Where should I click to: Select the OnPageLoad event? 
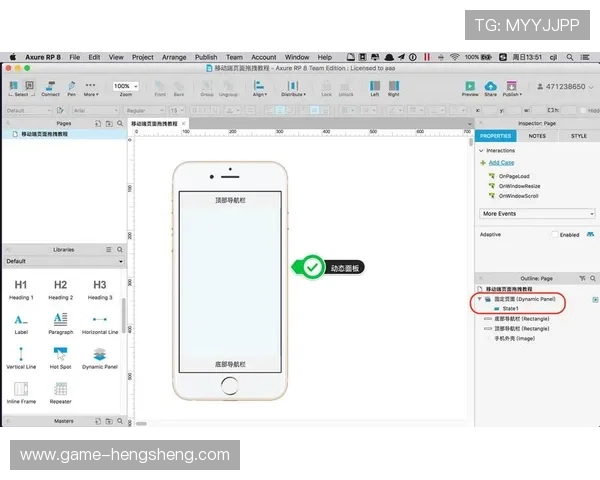click(x=514, y=176)
